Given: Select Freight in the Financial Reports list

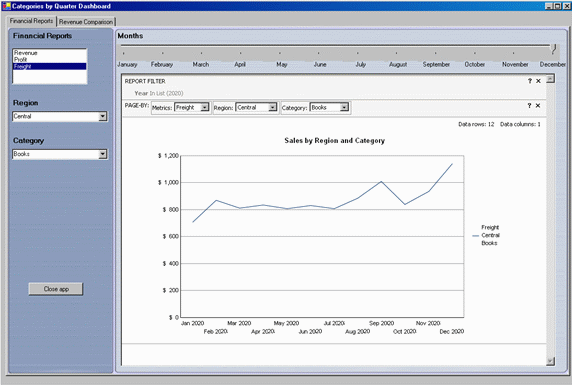Looking at the screenshot, I should click(x=50, y=66).
